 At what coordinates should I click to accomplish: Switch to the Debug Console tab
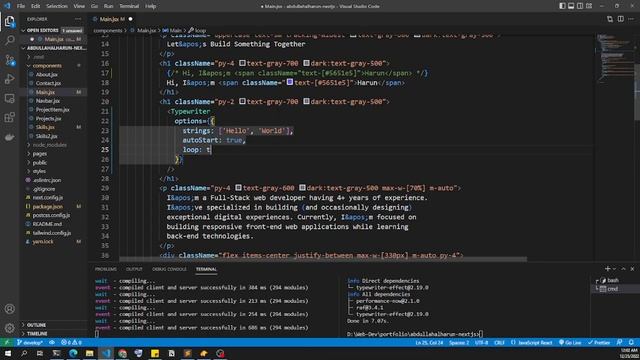(x=169, y=269)
